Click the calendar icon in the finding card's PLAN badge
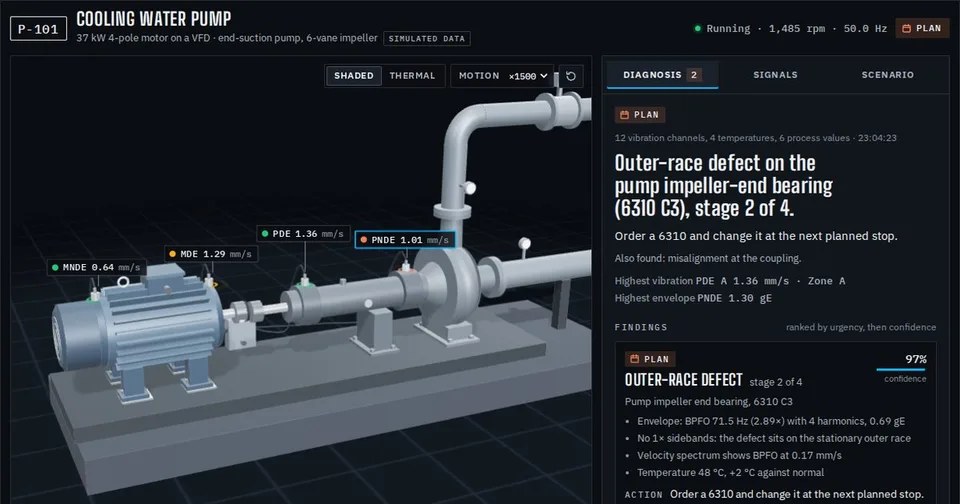The width and height of the screenshot is (960, 504). [x=635, y=359]
